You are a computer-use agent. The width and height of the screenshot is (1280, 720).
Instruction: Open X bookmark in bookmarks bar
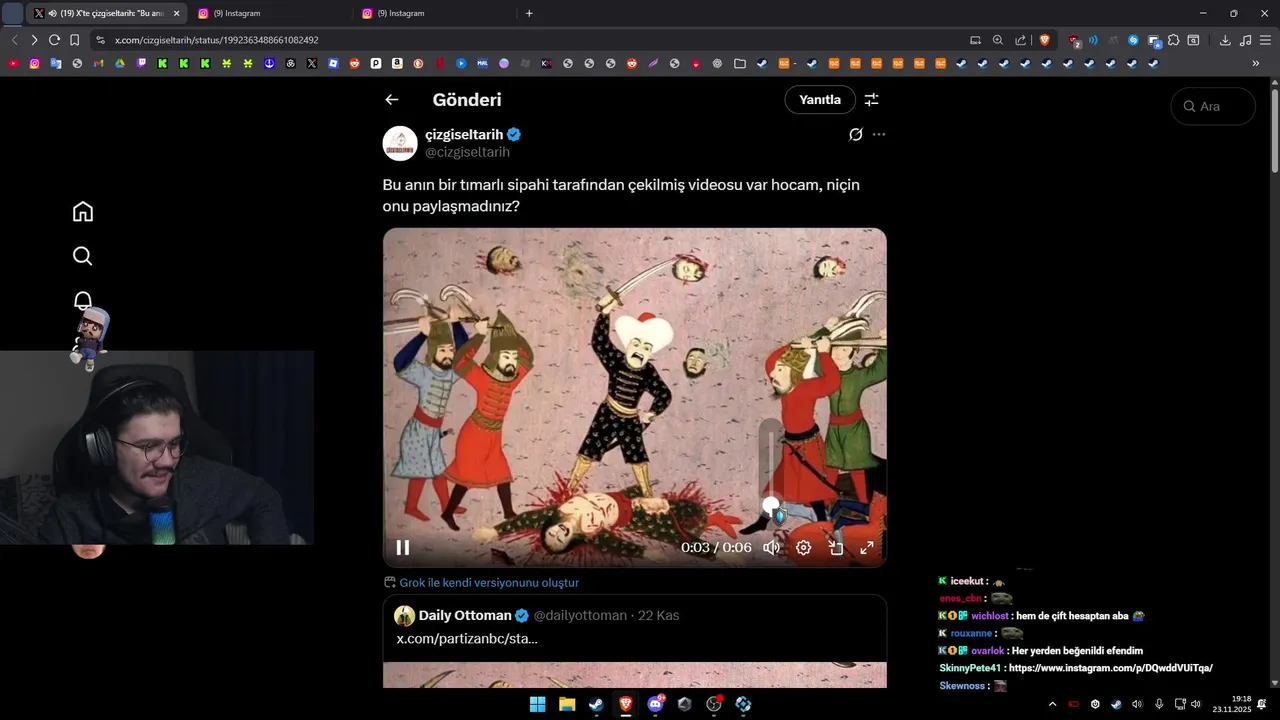coord(312,63)
